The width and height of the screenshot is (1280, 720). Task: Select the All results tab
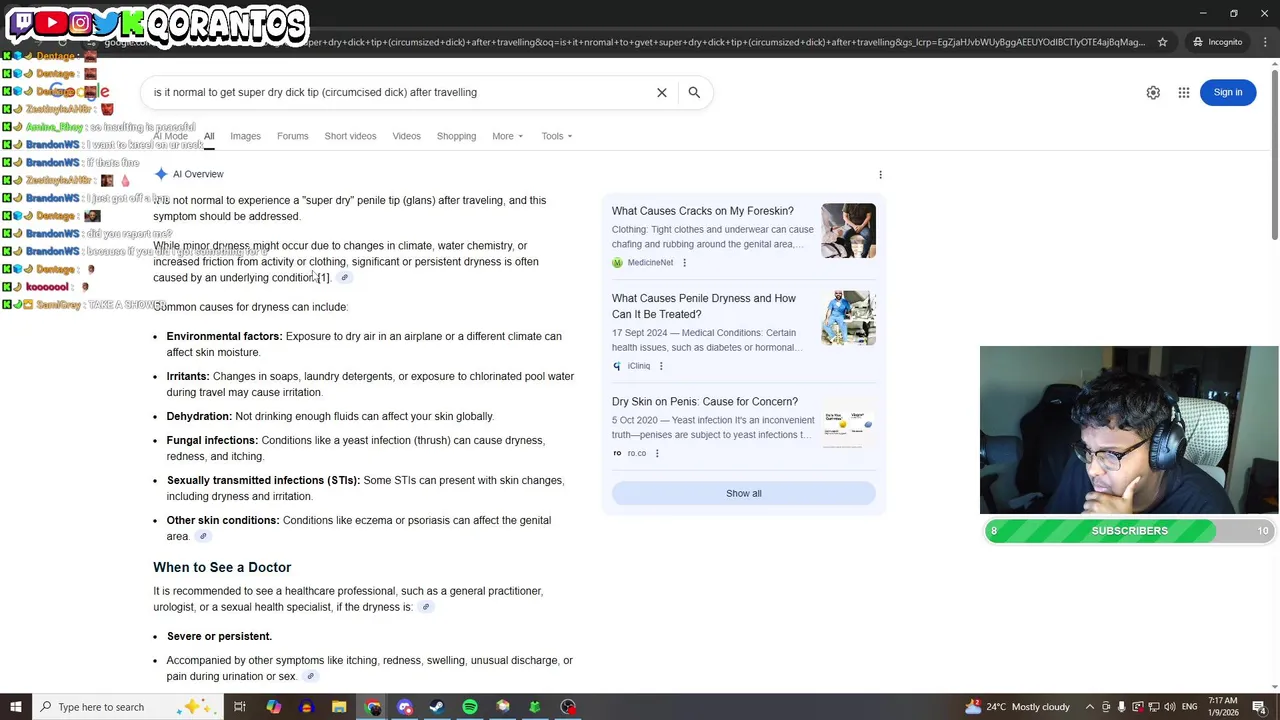209,136
